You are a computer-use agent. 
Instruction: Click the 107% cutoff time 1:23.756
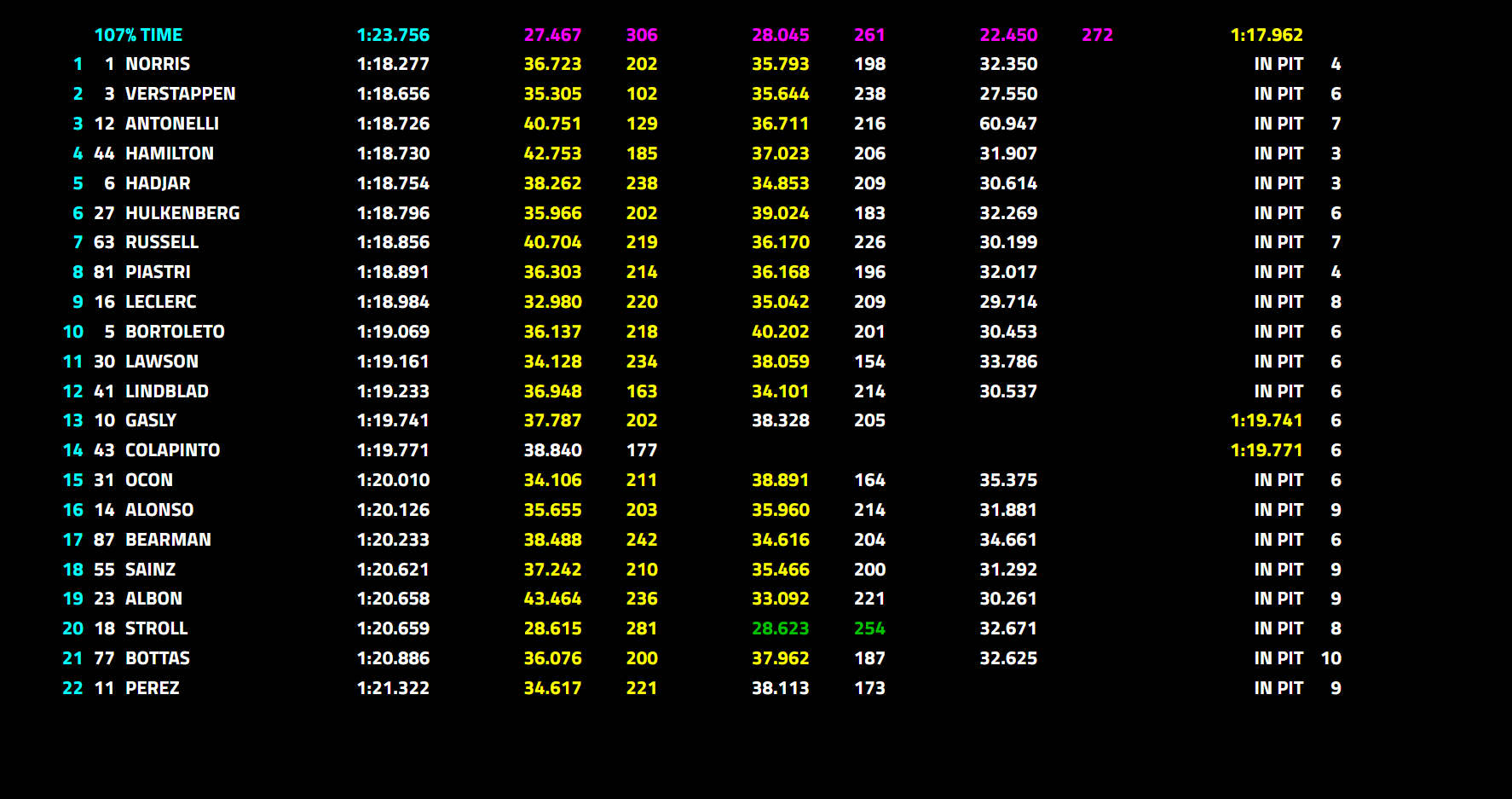click(x=393, y=35)
